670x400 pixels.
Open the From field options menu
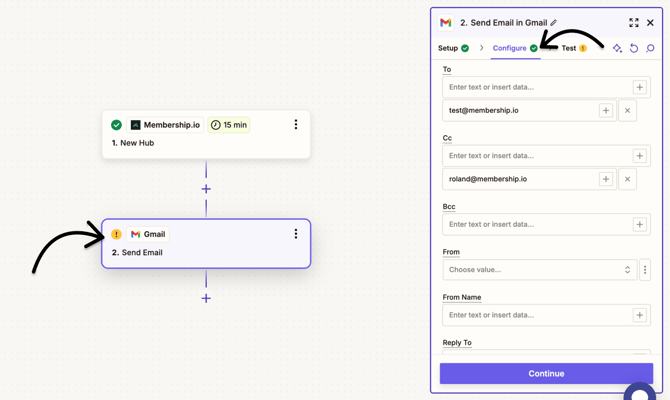(645, 270)
